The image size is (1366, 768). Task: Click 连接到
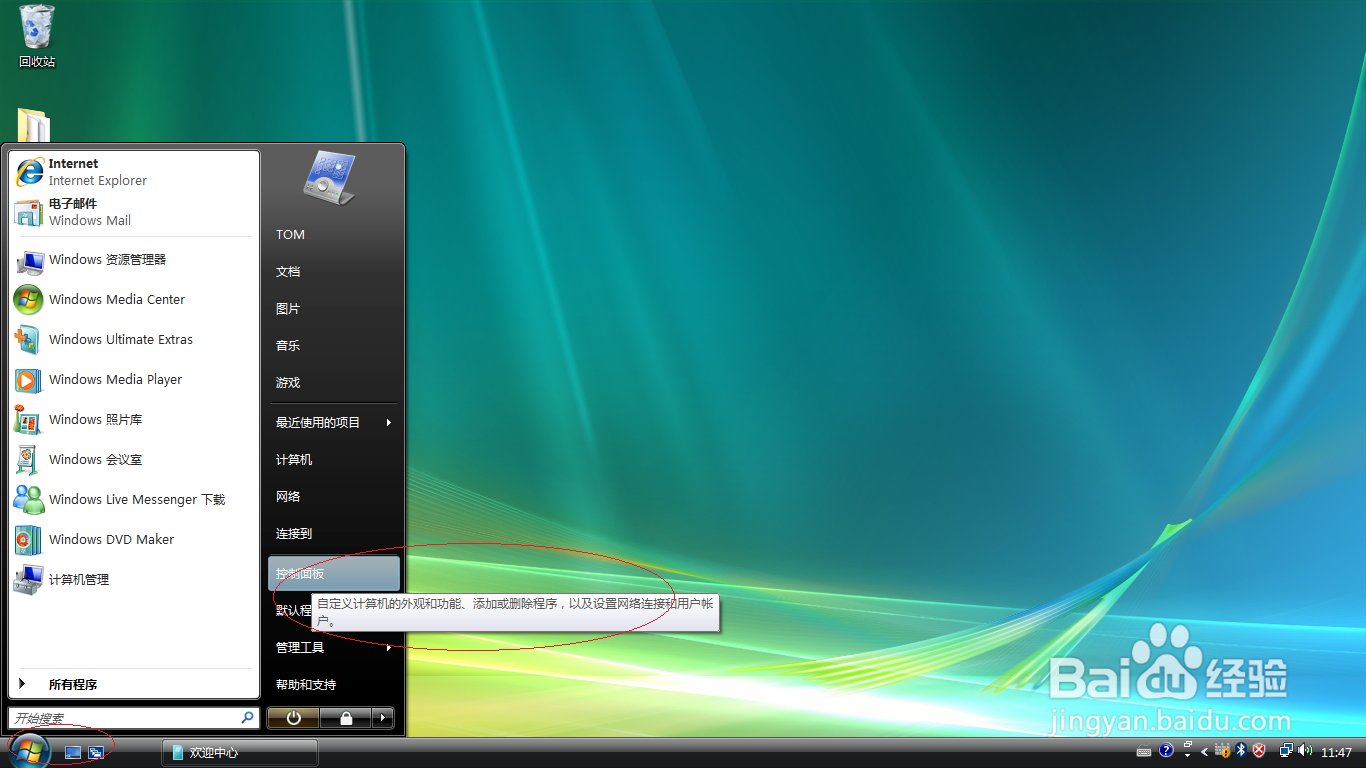click(334, 534)
